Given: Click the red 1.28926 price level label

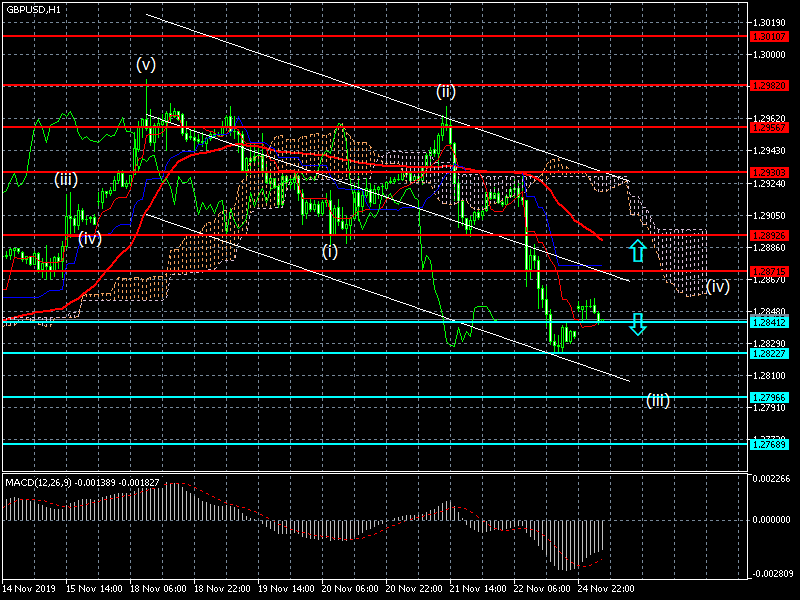Looking at the screenshot, I should tap(769, 236).
